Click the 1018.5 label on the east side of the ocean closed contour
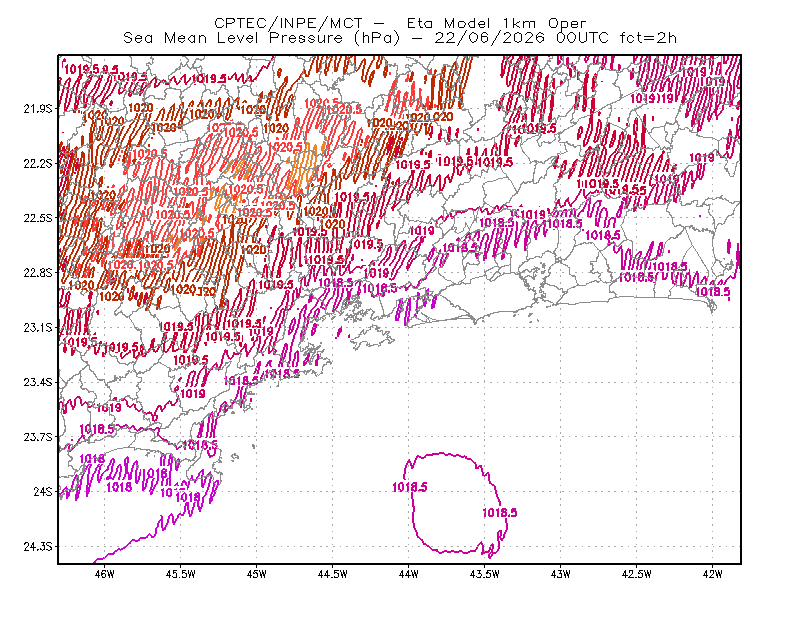800x618 pixels. coord(500,512)
